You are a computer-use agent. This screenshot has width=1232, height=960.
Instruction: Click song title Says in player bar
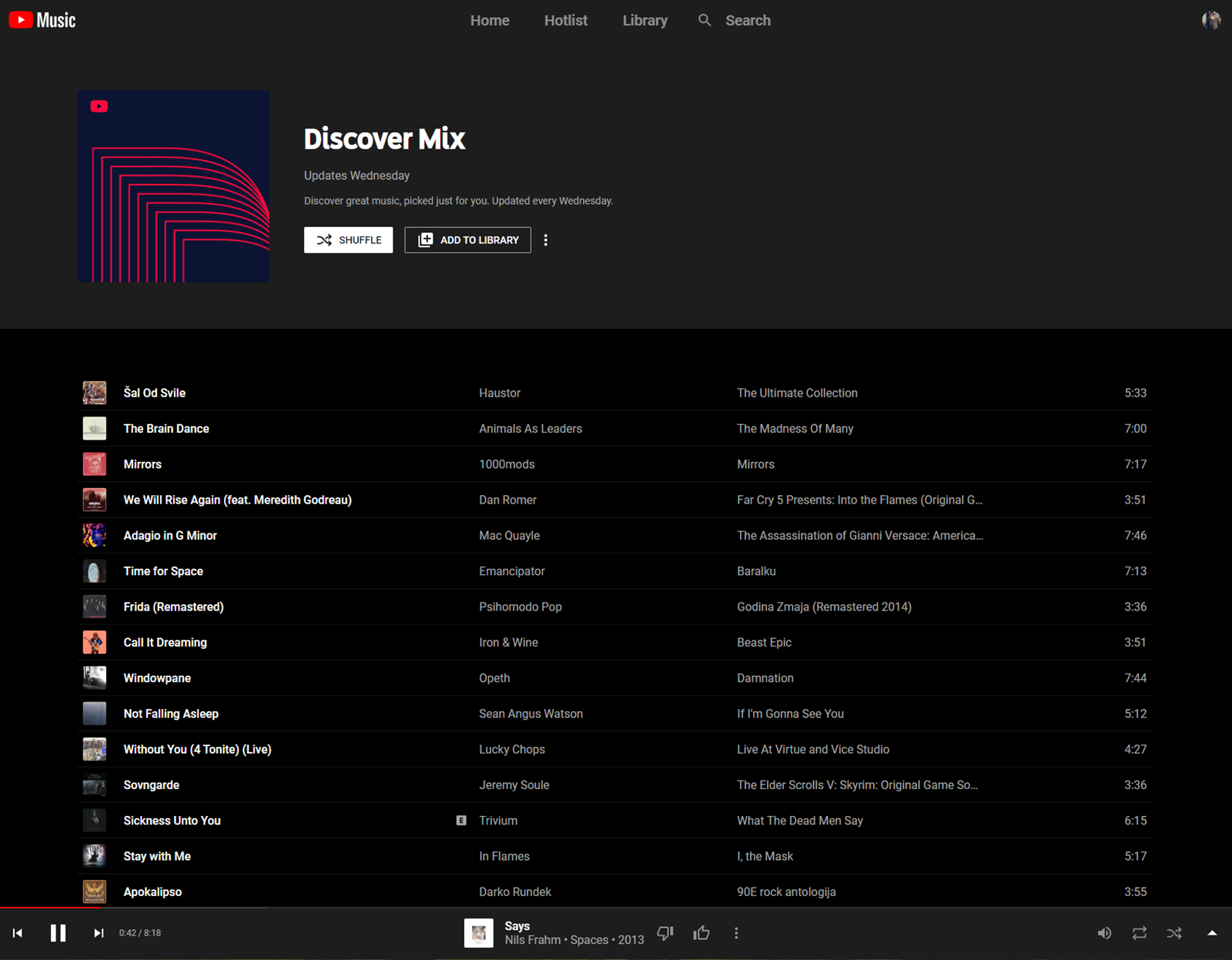tap(517, 926)
